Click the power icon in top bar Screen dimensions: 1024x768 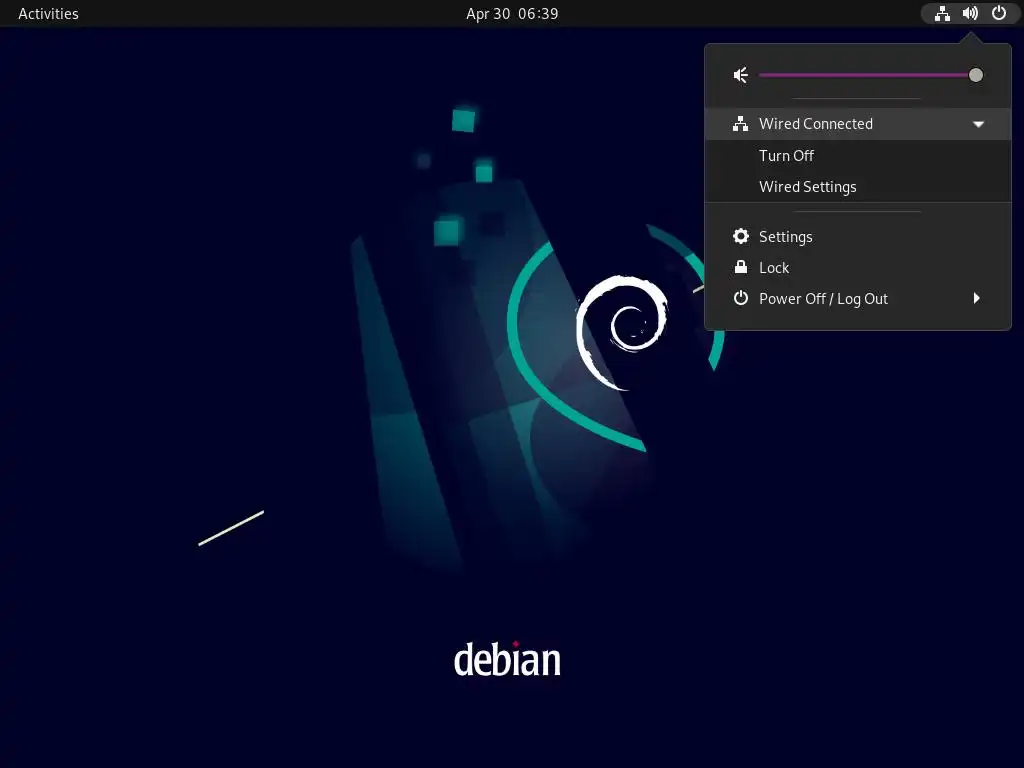999,13
